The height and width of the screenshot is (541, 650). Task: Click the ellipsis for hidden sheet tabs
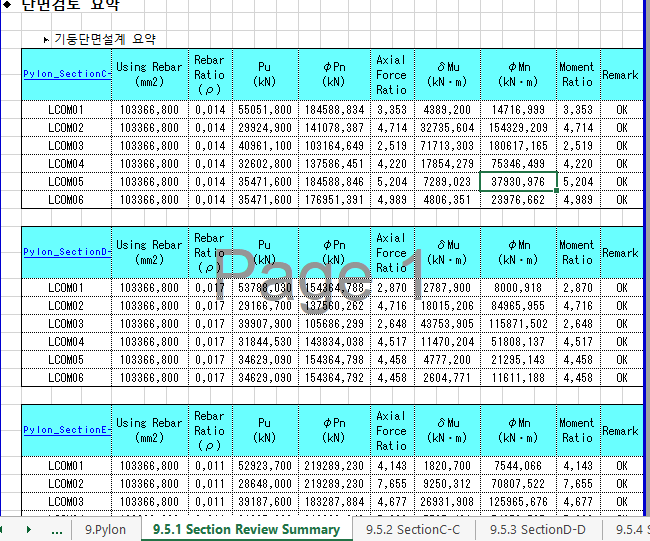coord(56,529)
